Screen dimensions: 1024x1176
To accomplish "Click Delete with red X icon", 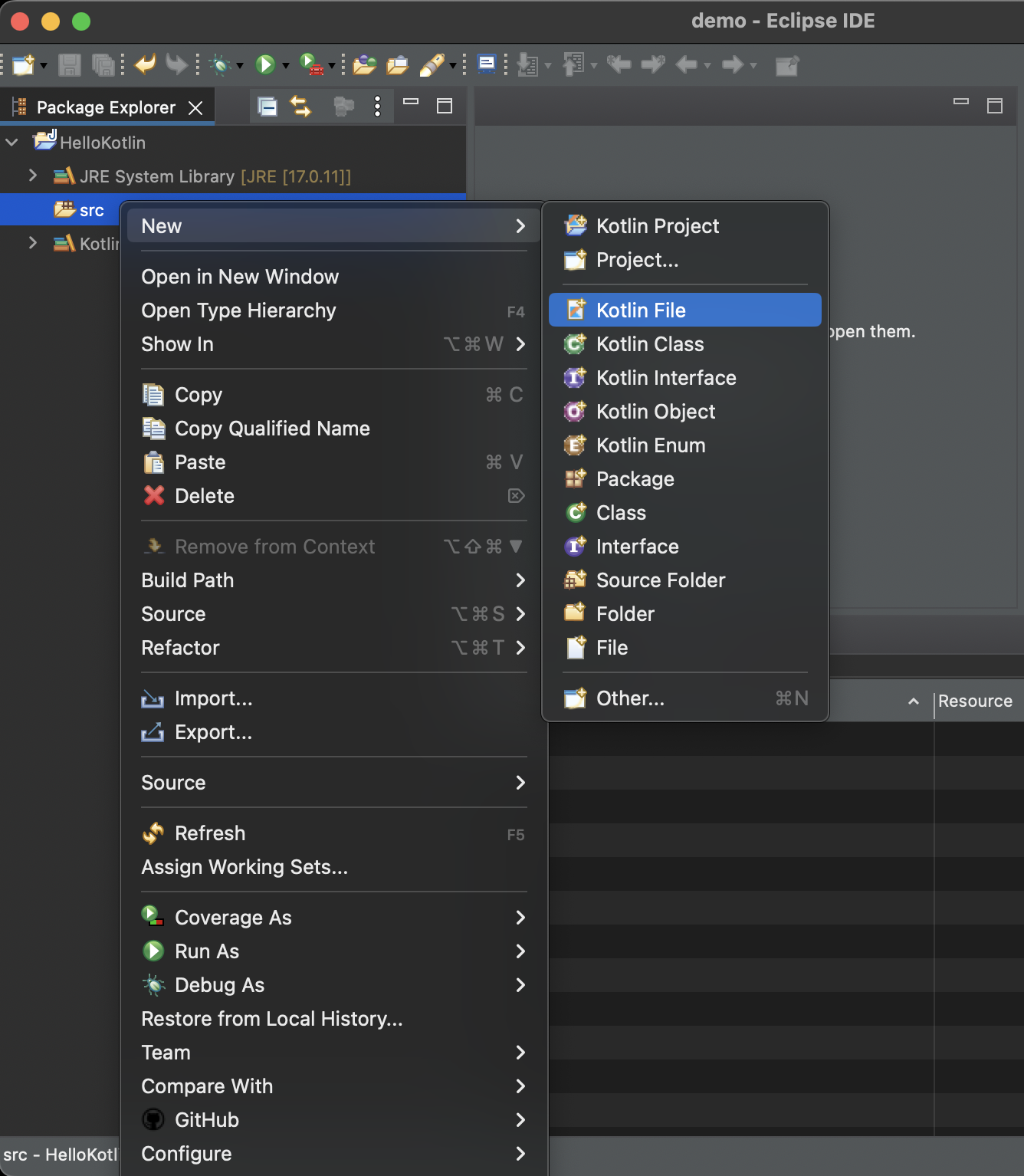I will (334, 496).
